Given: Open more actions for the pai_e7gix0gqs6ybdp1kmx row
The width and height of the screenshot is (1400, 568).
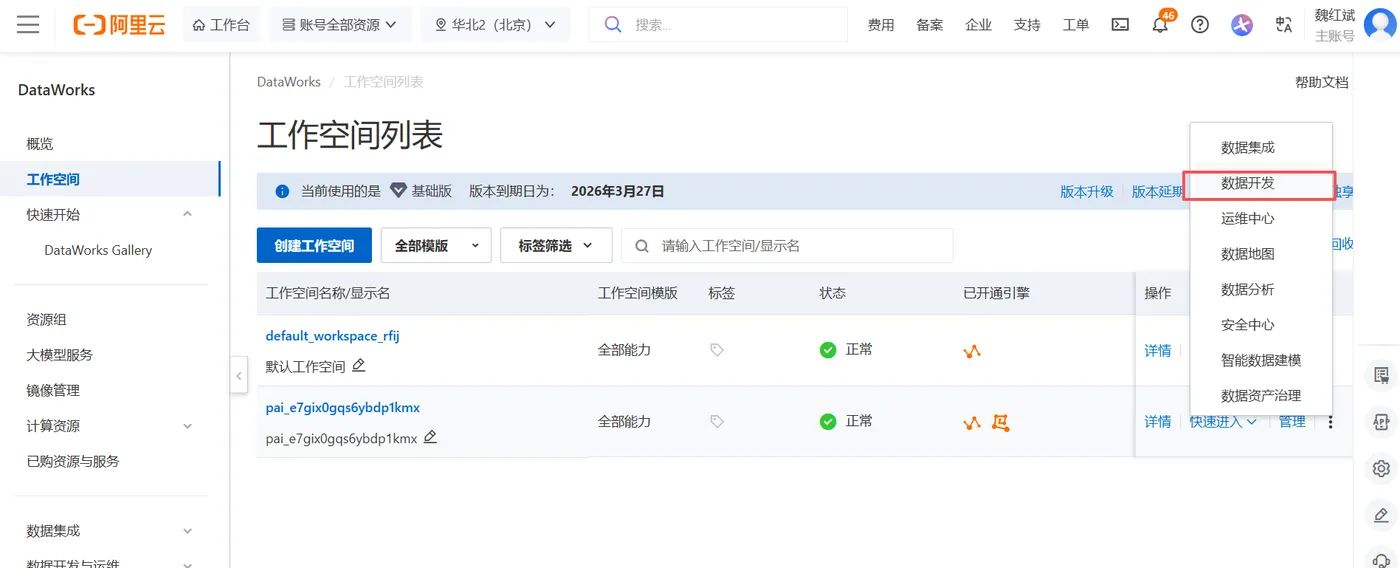Looking at the screenshot, I should pyautogui.click(x=1330, y=422).
